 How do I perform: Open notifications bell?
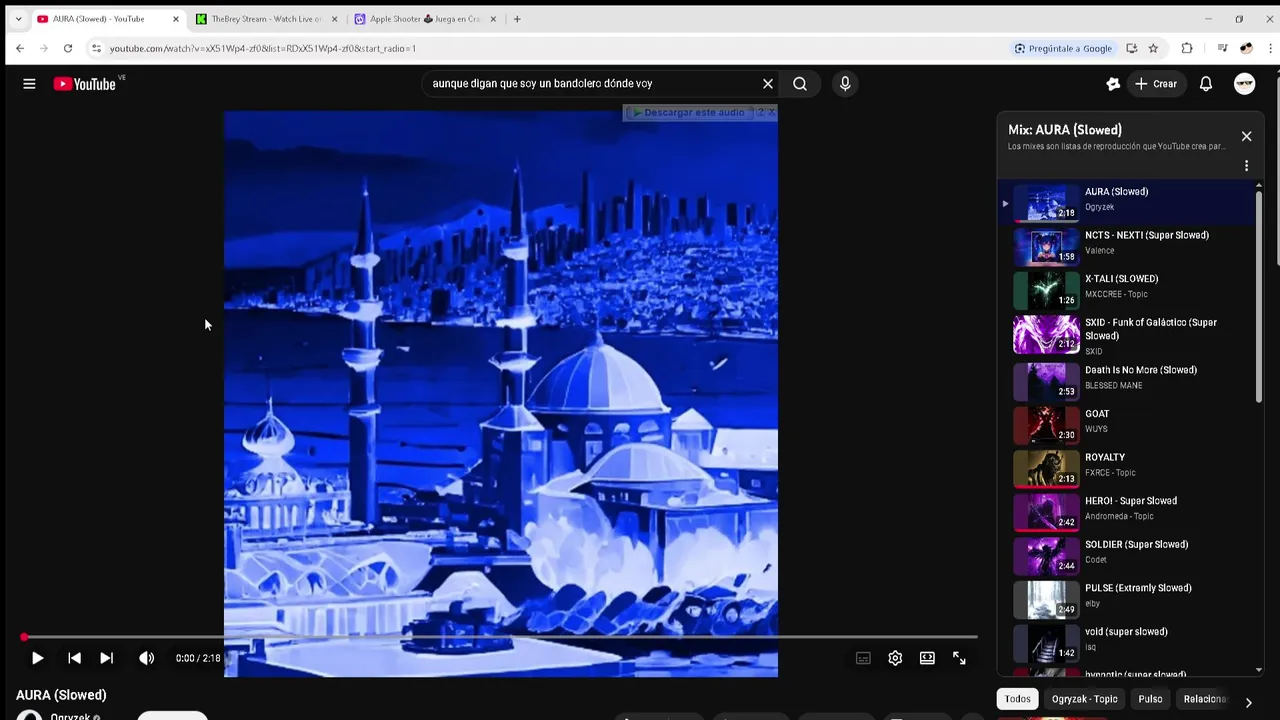[1206, 84]
